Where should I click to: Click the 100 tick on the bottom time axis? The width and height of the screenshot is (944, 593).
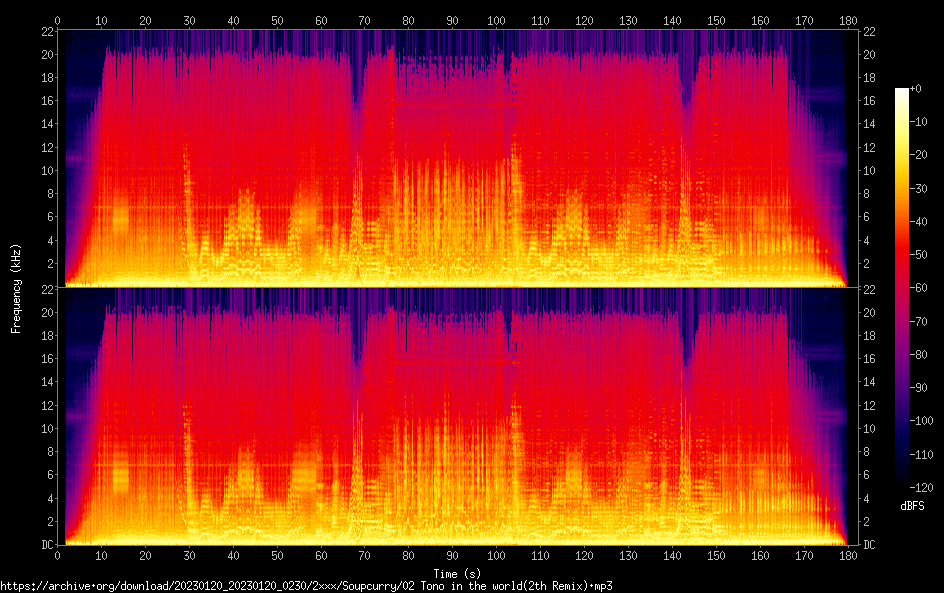point(496,556)
